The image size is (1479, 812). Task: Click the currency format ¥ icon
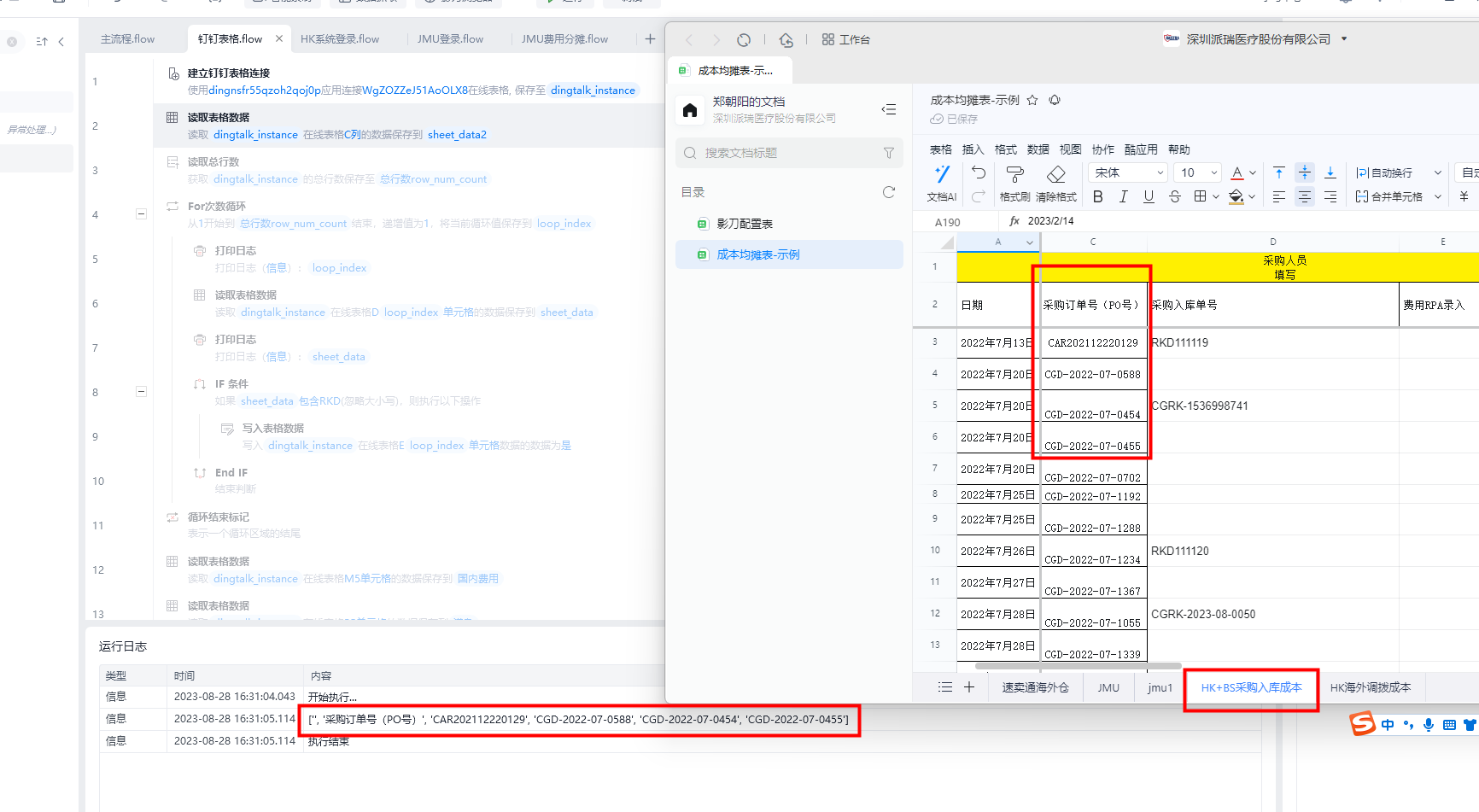[x=1464, y=196]
